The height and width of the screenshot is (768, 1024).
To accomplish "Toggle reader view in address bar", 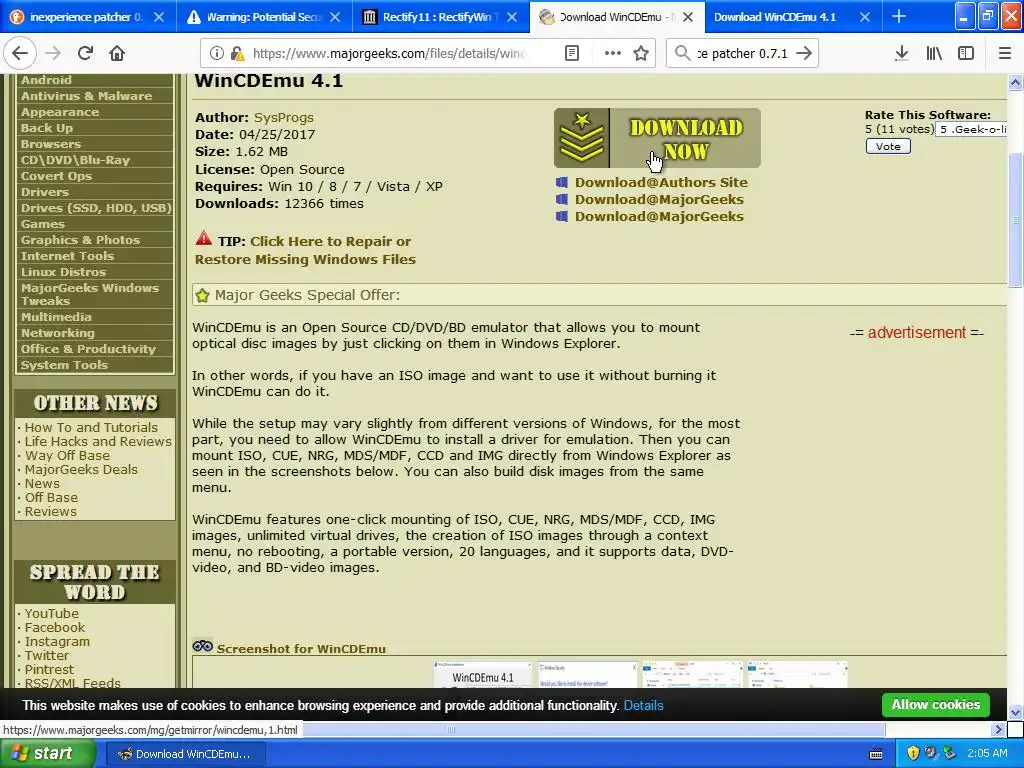I will click(x=571, y=53).
